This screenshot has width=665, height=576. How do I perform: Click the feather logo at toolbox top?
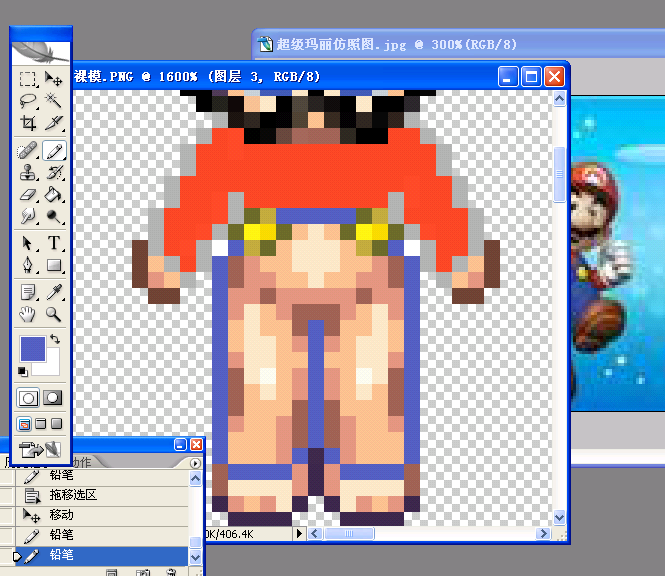[41, 53]
